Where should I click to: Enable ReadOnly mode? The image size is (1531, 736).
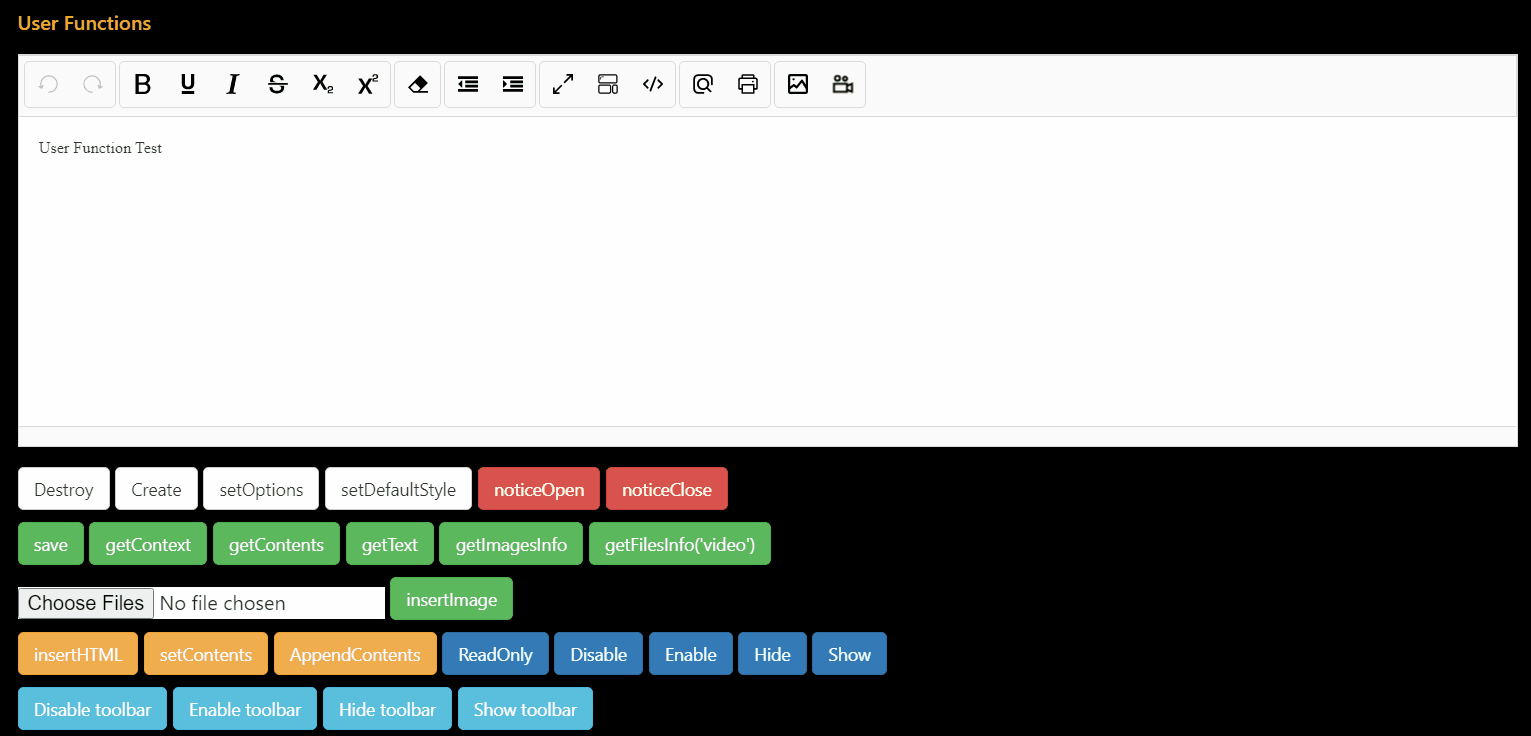(495, 653)
